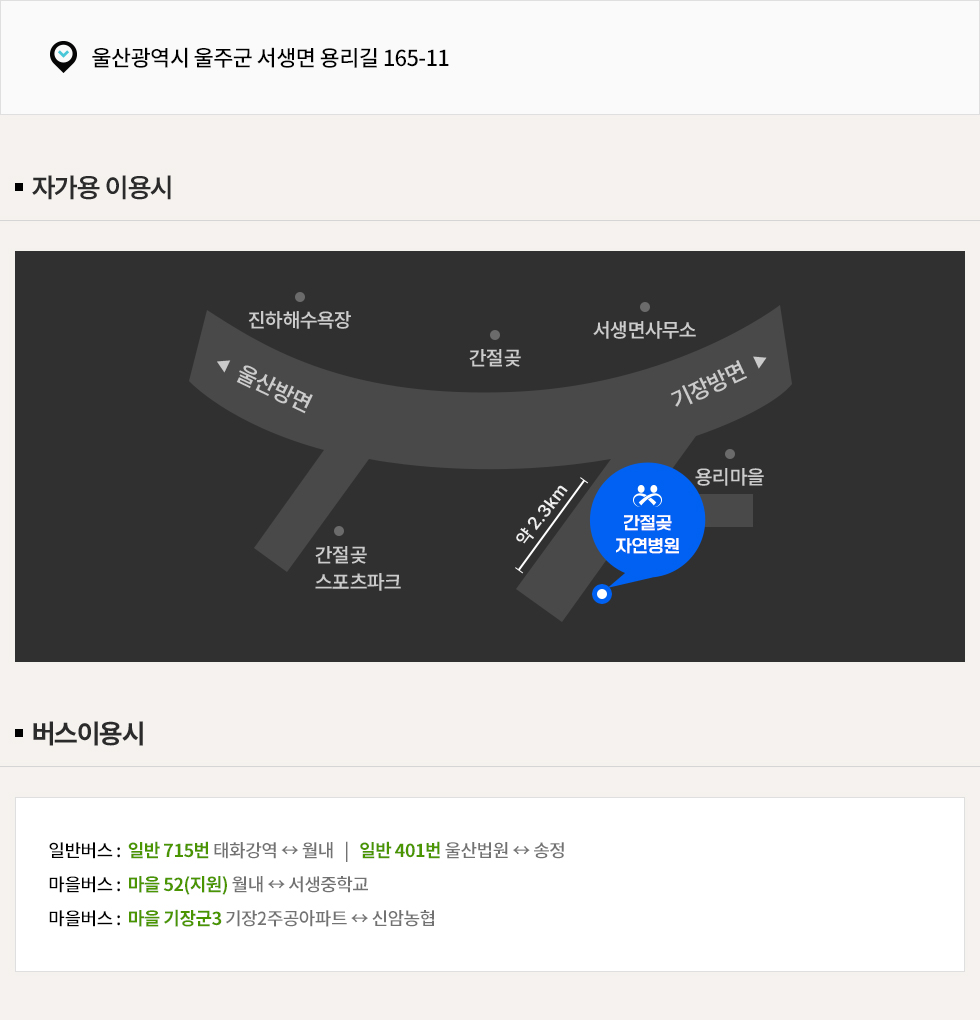Click the 간절곶 landmark dot on map
Viewport: 980px width, 1020px height.
(x=495, y=335)
